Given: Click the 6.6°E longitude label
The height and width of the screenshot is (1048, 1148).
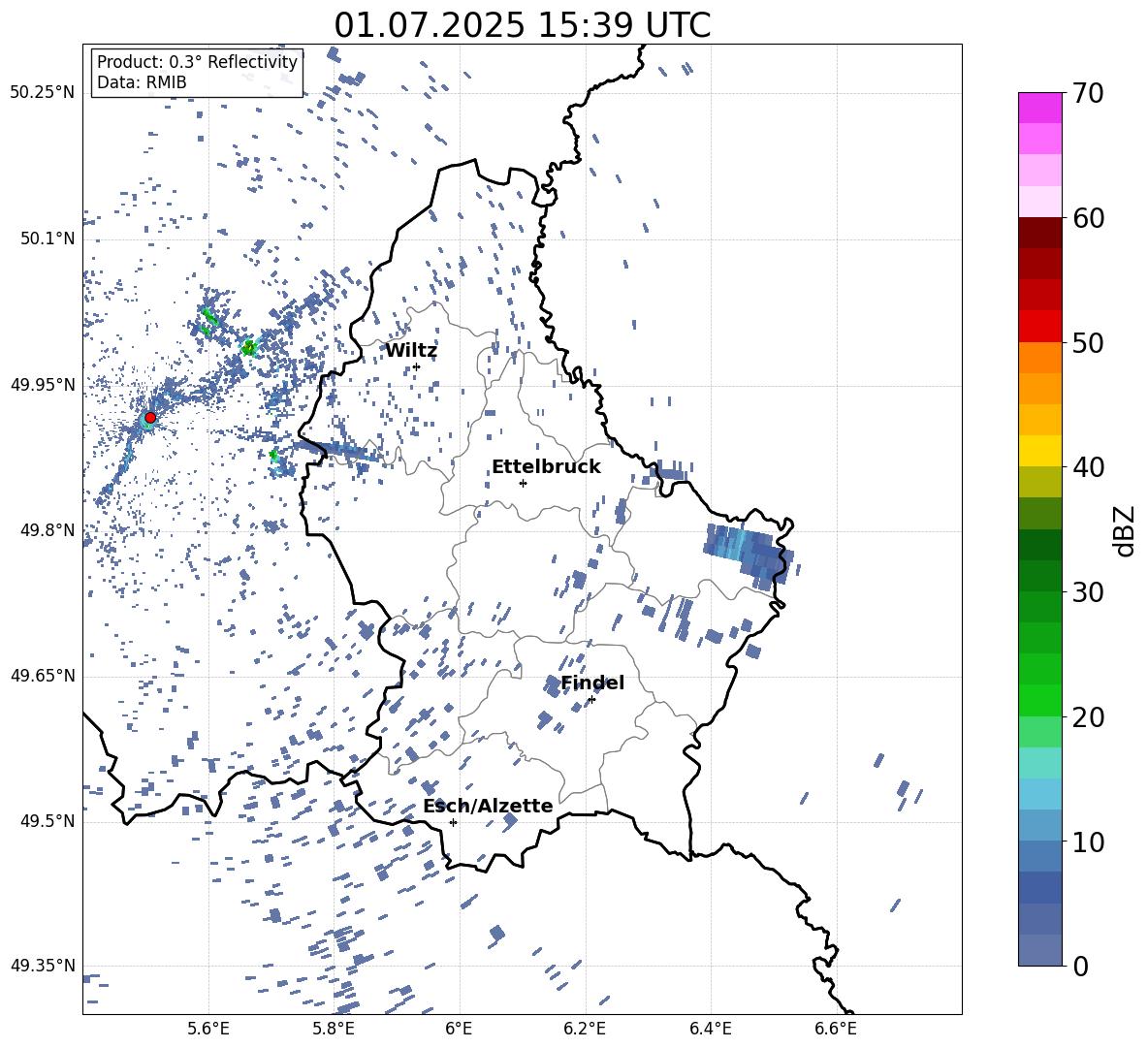Looking at the screenshot, I should (x=836, y=1030).
